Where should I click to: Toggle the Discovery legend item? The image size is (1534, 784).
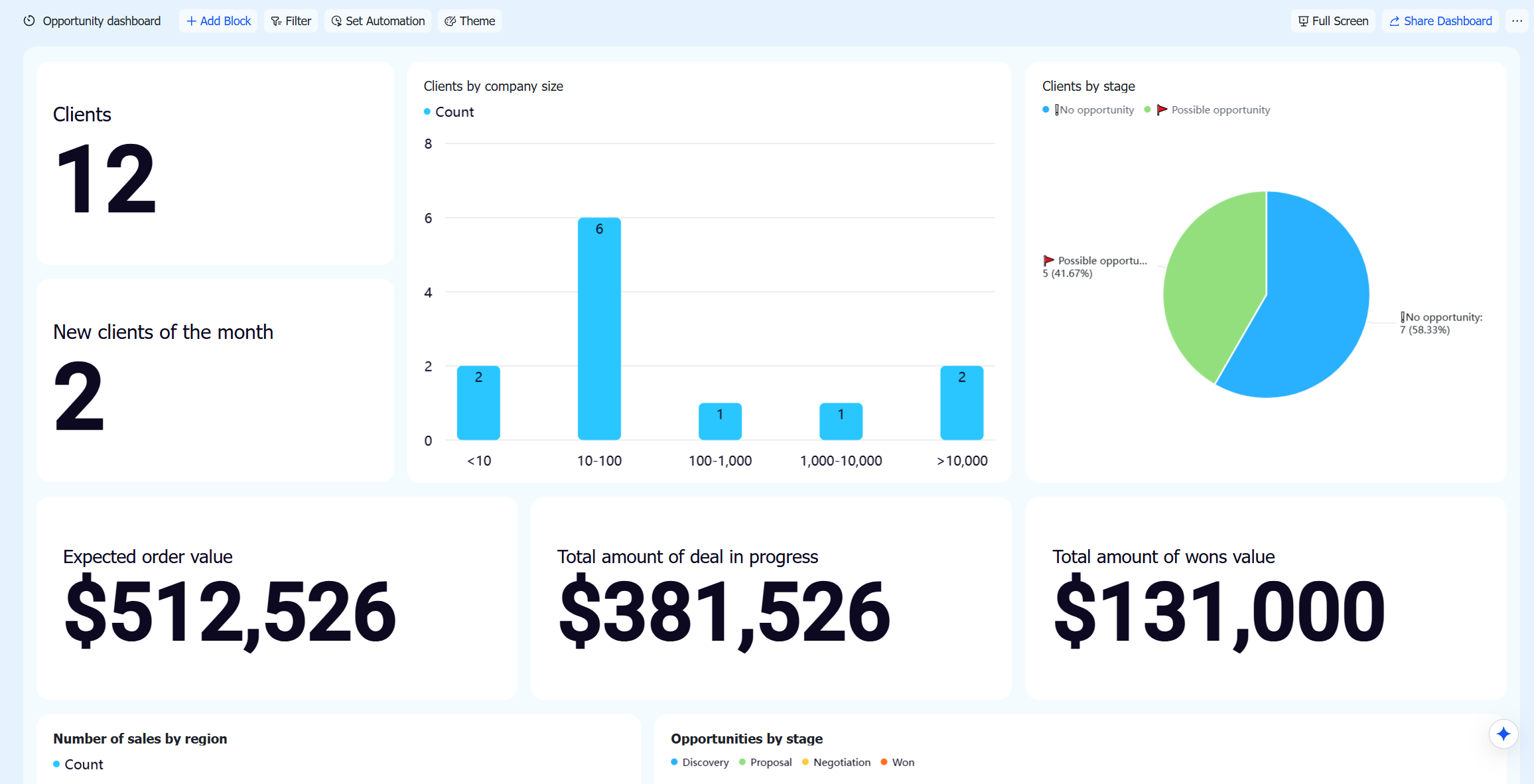click(x=700, y=762)
